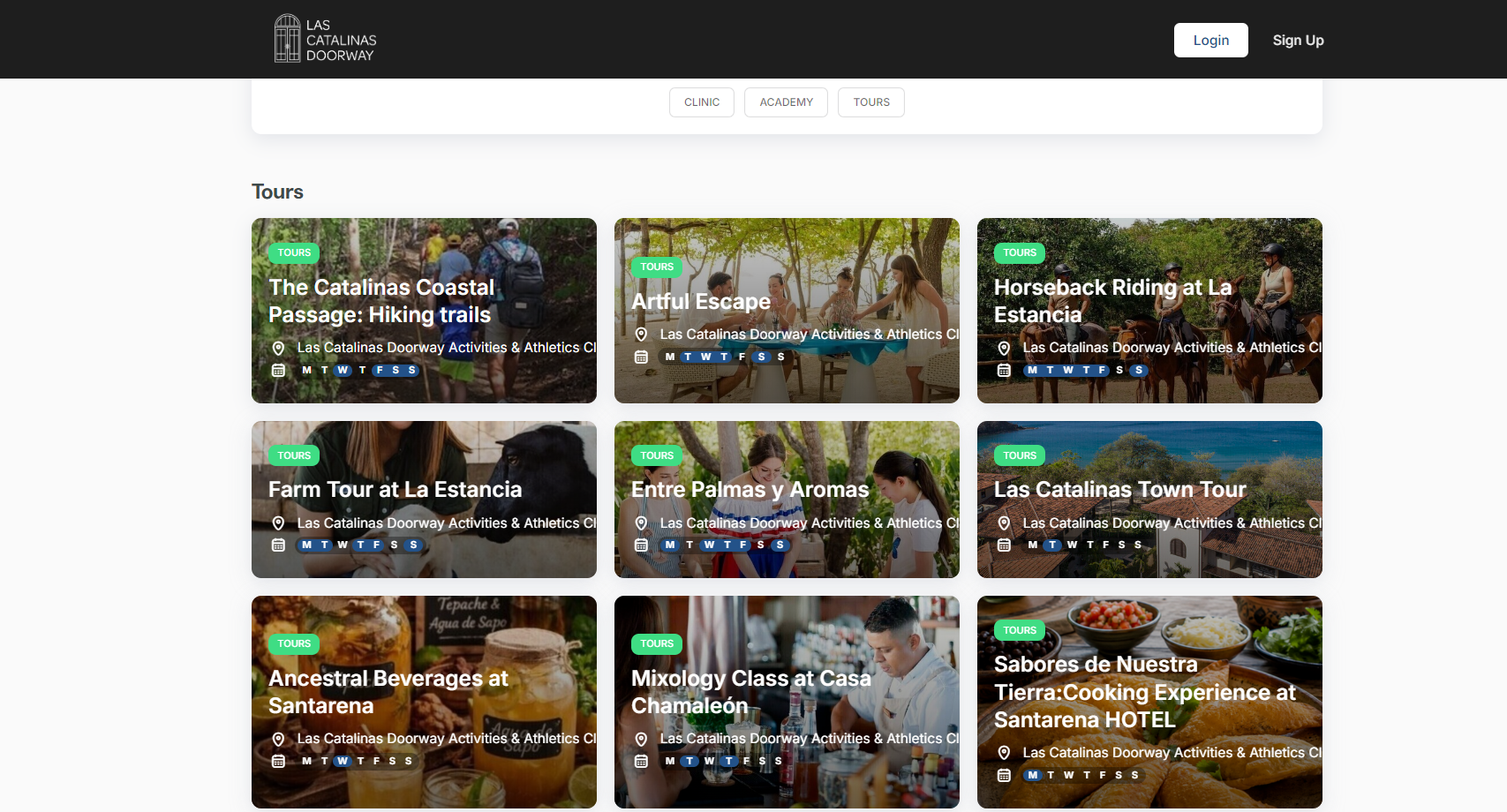Open Sabores de Nuestra Tierra cooking experience title
Viewport: 1507px width, 812px height.
pyautogui.click(x=1145, y=692)
